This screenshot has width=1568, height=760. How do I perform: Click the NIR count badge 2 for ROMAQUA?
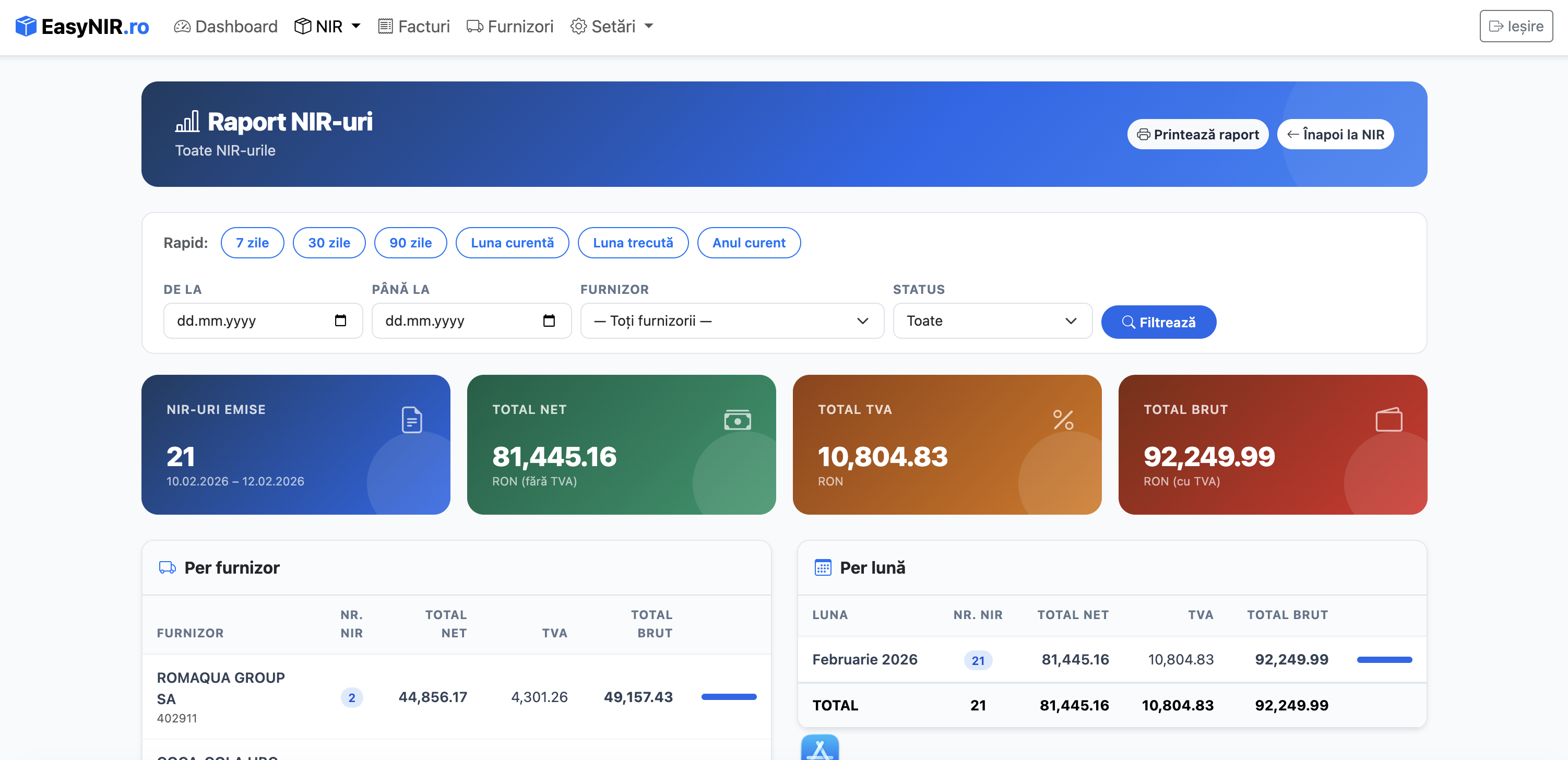pyautogui.click(x=352, y=697)
